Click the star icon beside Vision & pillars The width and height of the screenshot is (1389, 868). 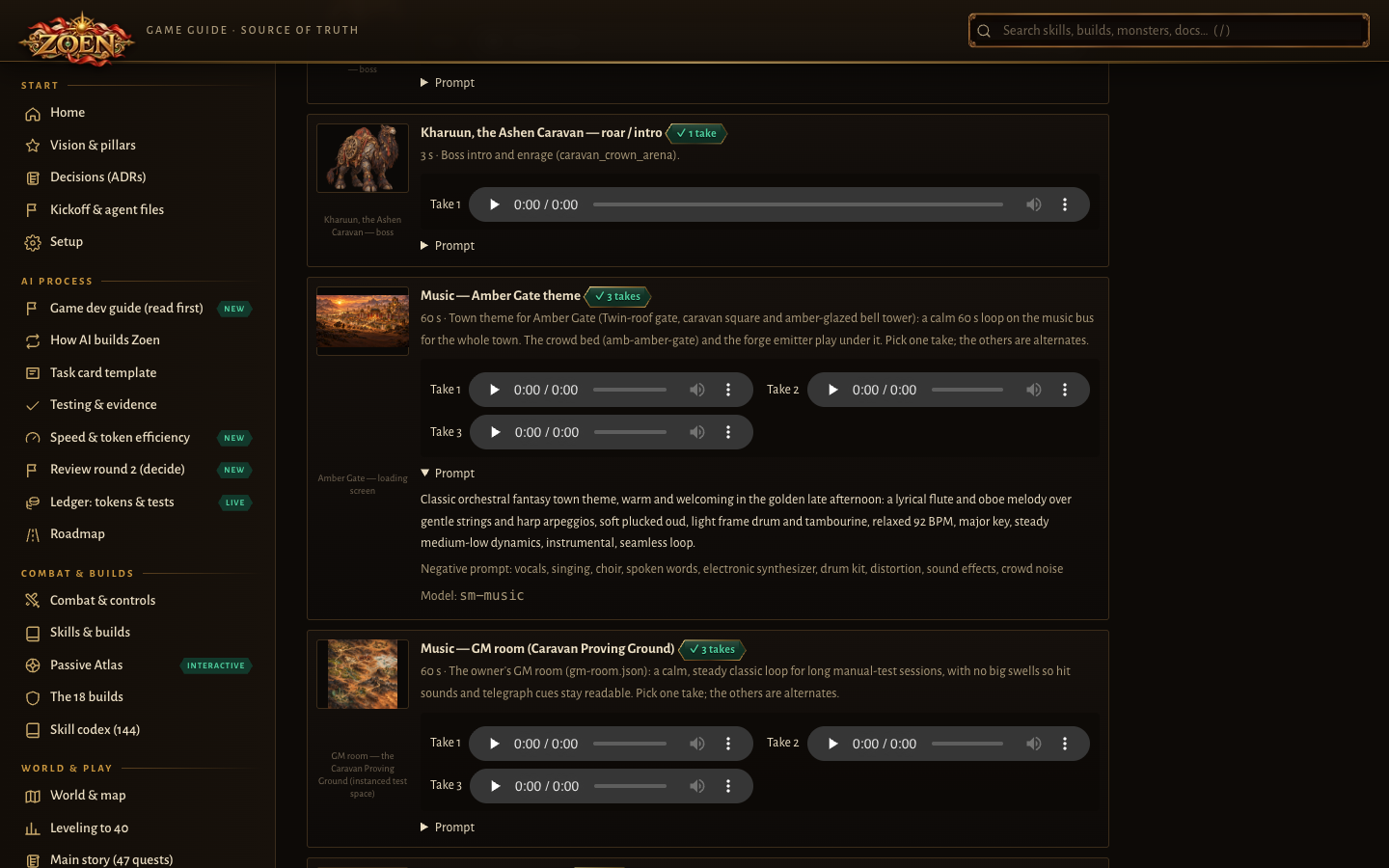coord(33,146)
